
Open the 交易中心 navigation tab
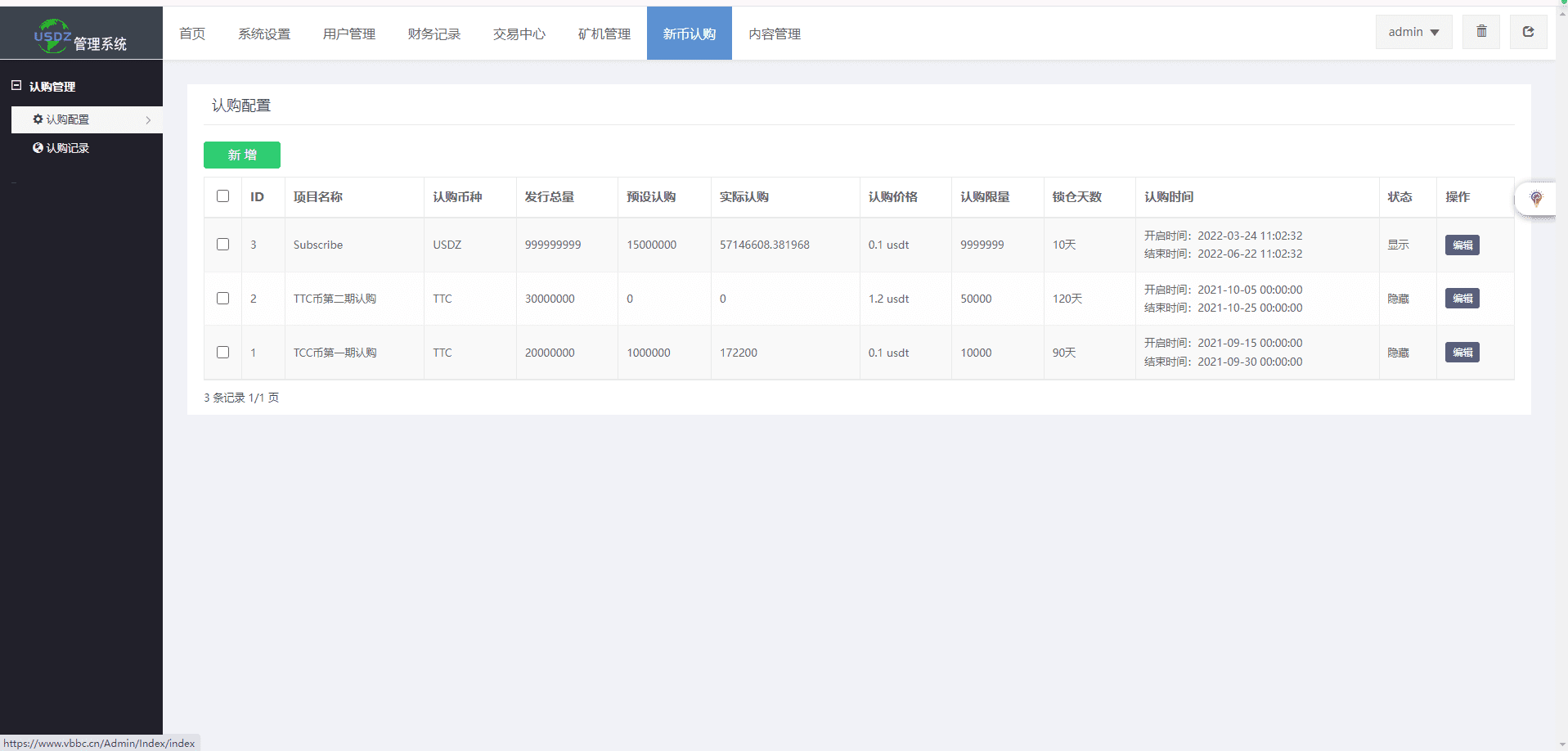pyautogui.click(x=519, y=34)
